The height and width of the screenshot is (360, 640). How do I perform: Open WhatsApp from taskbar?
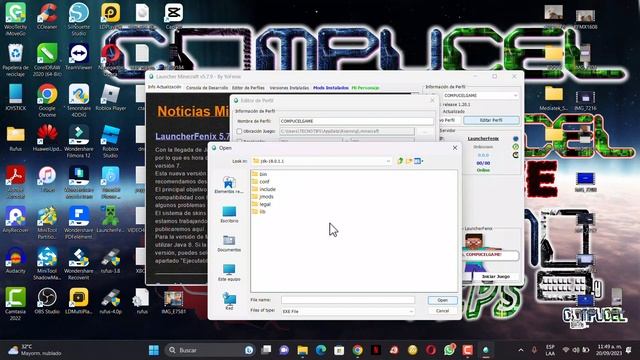[449, 350]
